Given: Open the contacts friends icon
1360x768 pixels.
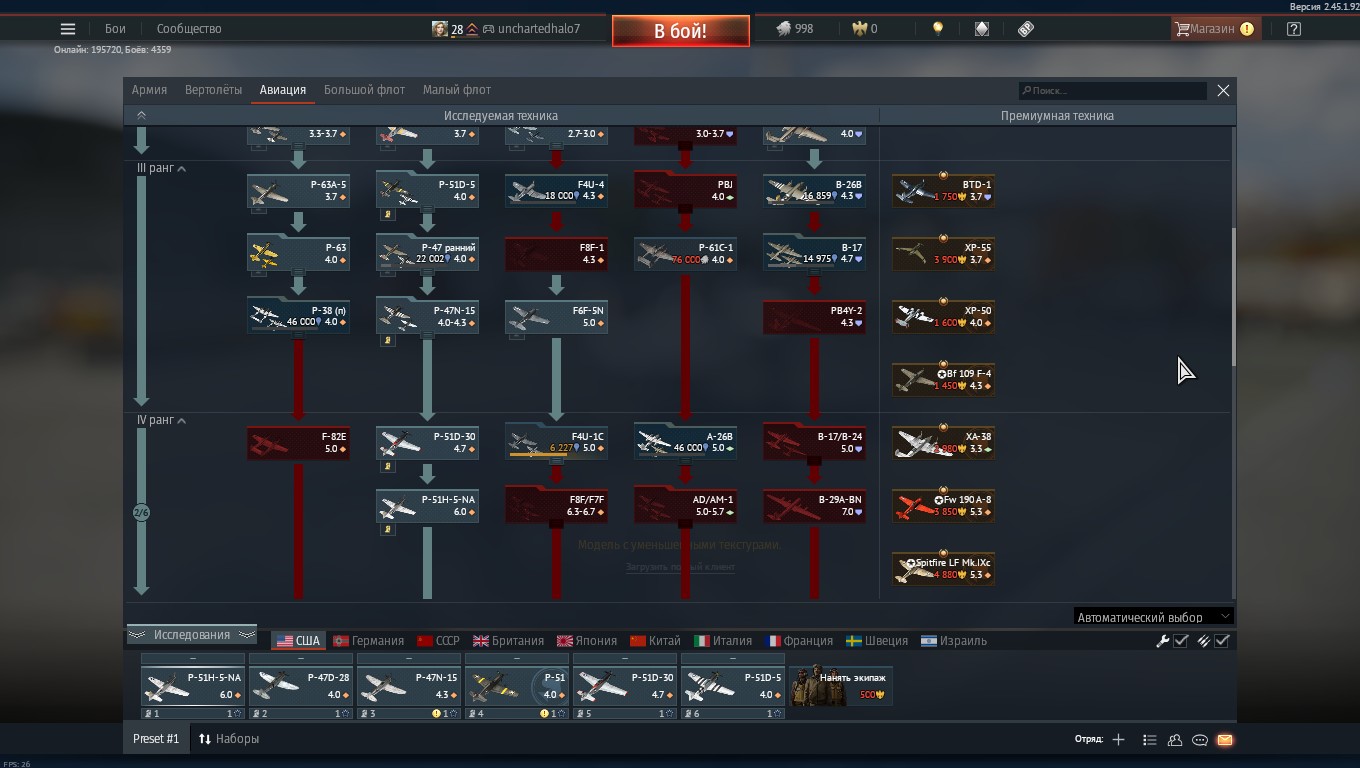Looking at the screenshot, I should pos(1175,740).
